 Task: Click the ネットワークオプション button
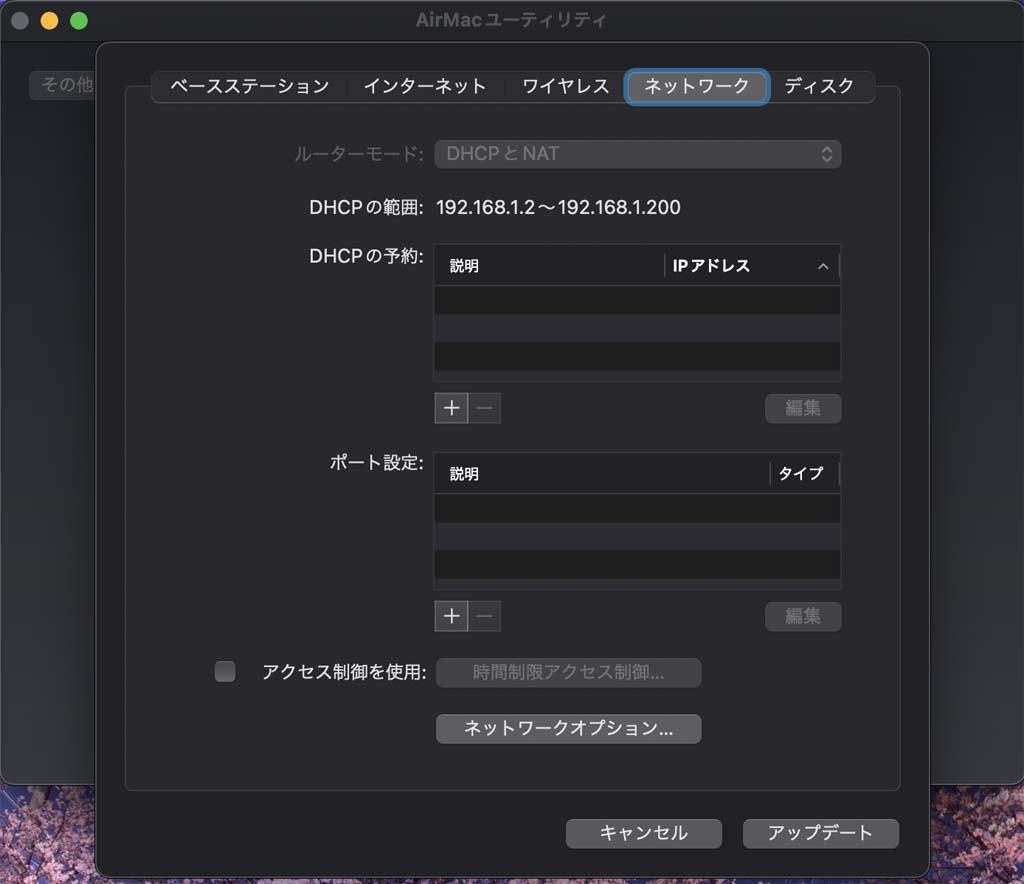click(x=568, y=729)
